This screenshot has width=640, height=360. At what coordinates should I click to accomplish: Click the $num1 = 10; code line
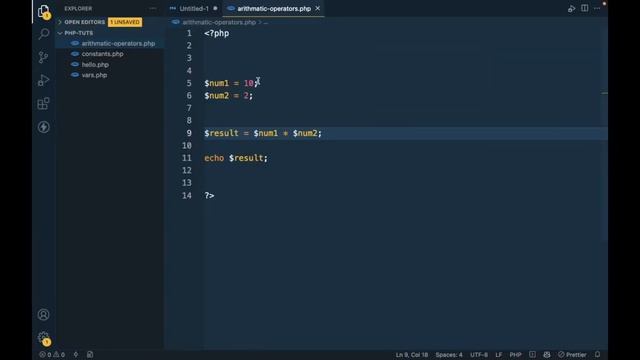coord(231,83)
